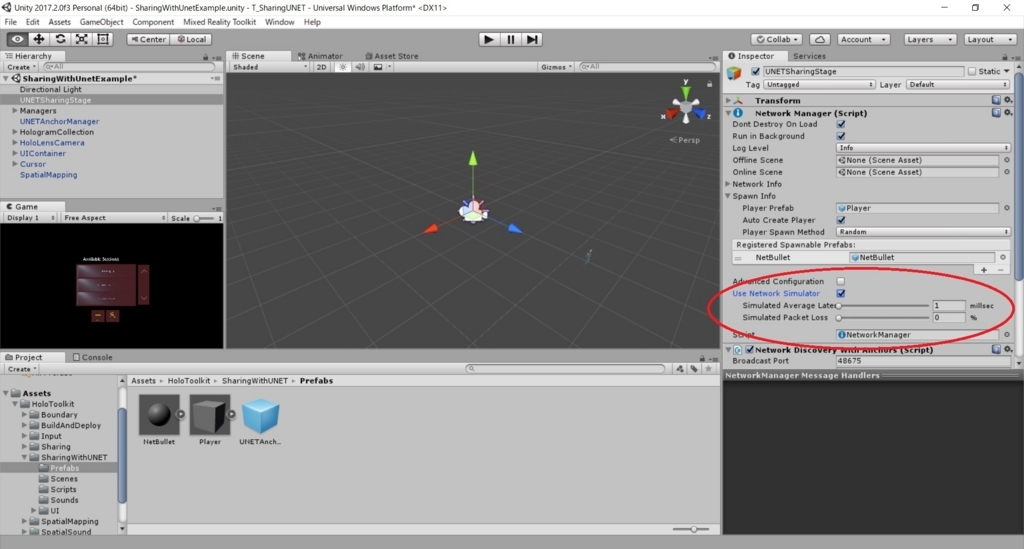Open the Tag dropdown

click(x=819, y=84)
